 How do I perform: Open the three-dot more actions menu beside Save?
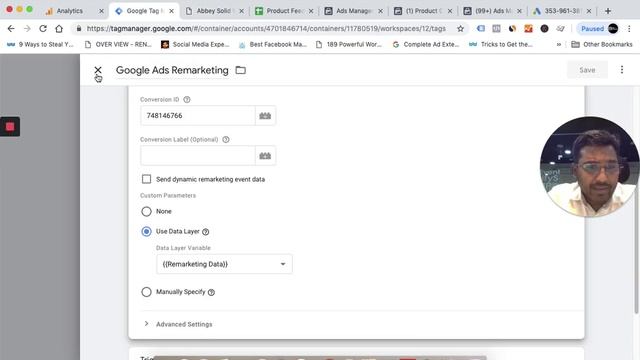click(x=622, y=70)
